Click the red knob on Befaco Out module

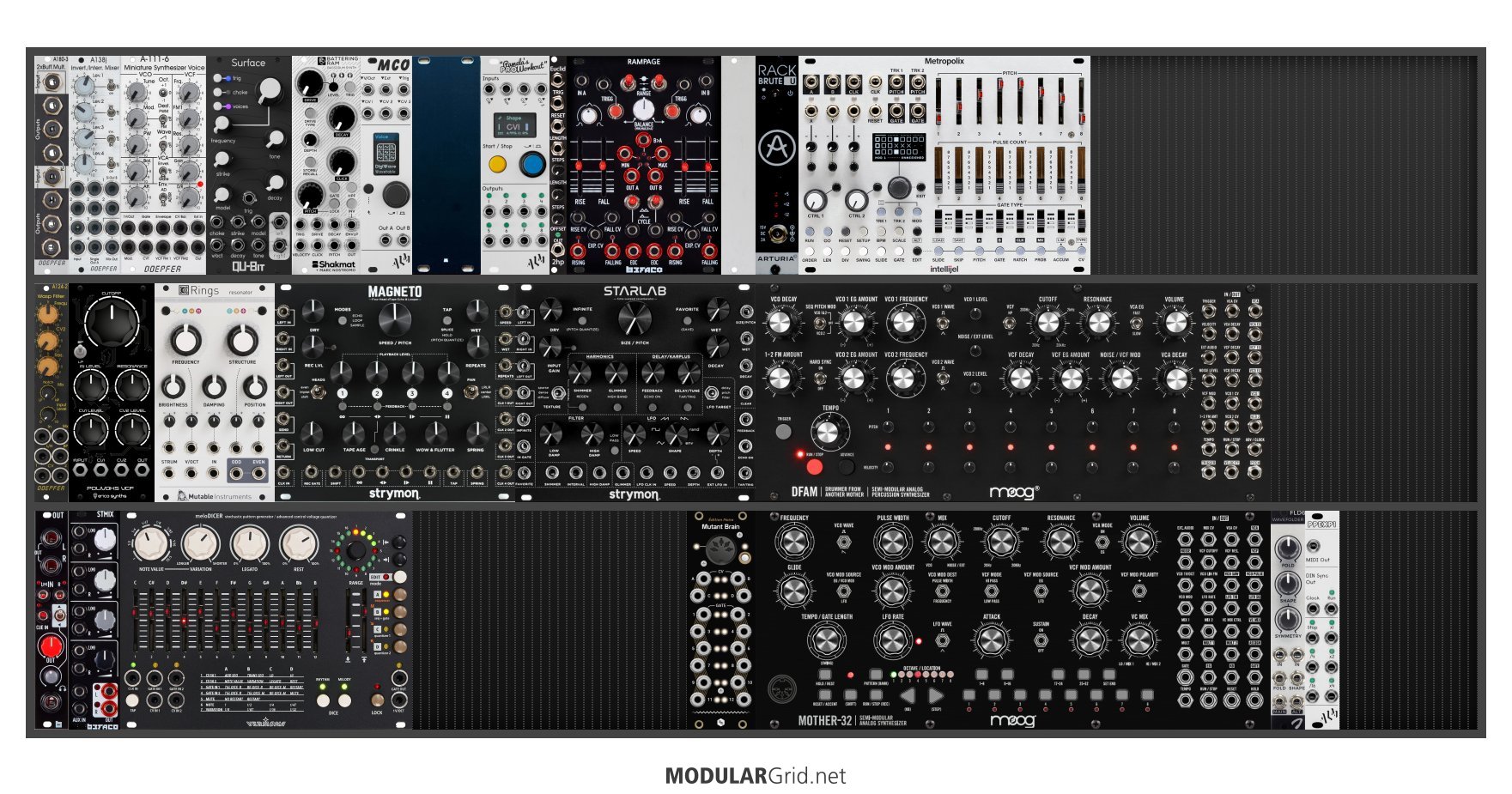coord(52,646)
